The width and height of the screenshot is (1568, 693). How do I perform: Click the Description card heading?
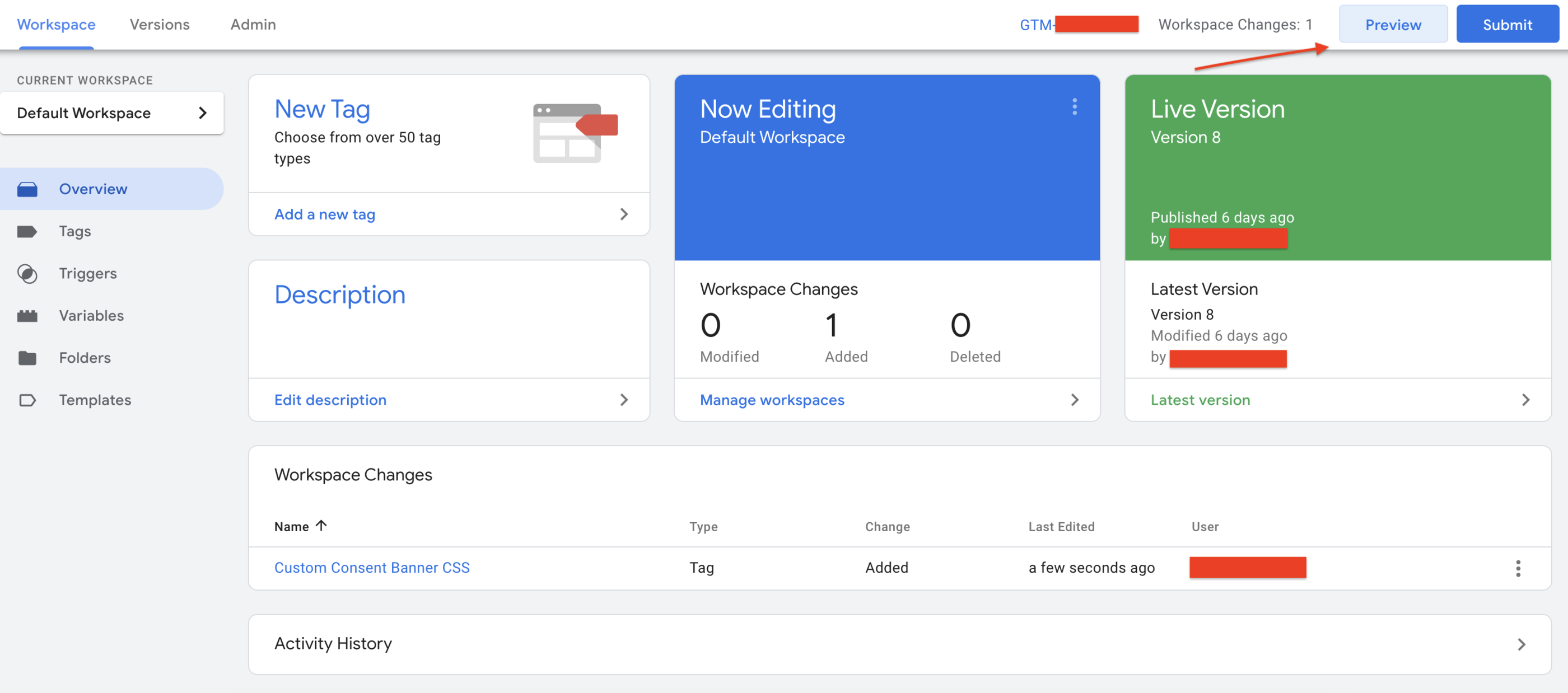coord(340,294)
